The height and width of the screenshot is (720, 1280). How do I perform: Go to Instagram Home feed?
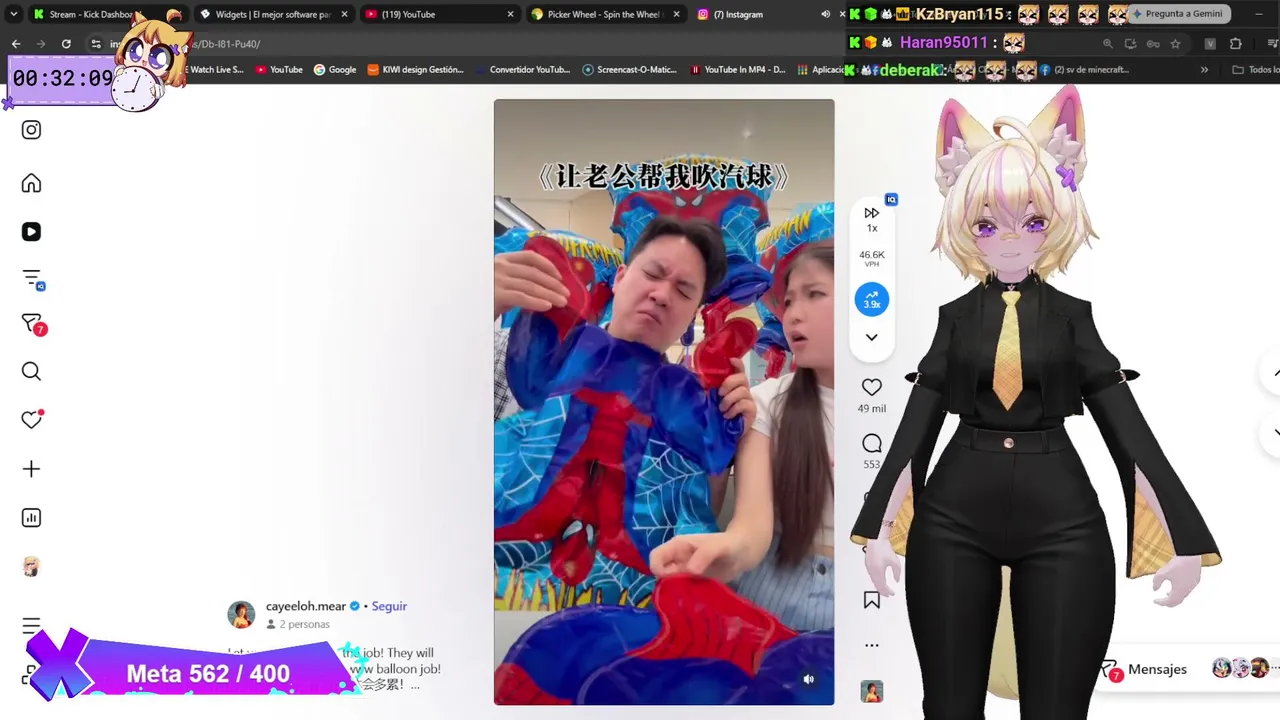coord(31,183)
